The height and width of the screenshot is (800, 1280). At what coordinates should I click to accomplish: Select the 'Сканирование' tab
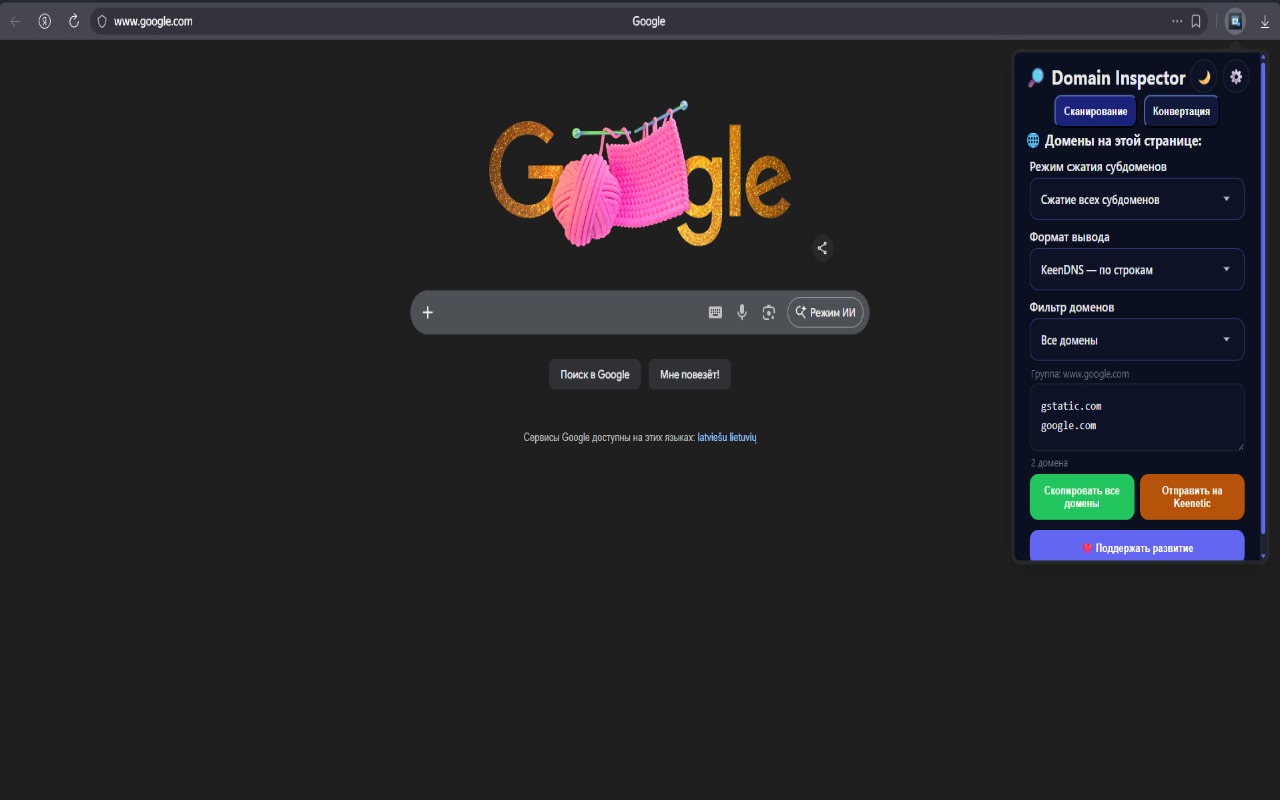(x=1094, y=111)
